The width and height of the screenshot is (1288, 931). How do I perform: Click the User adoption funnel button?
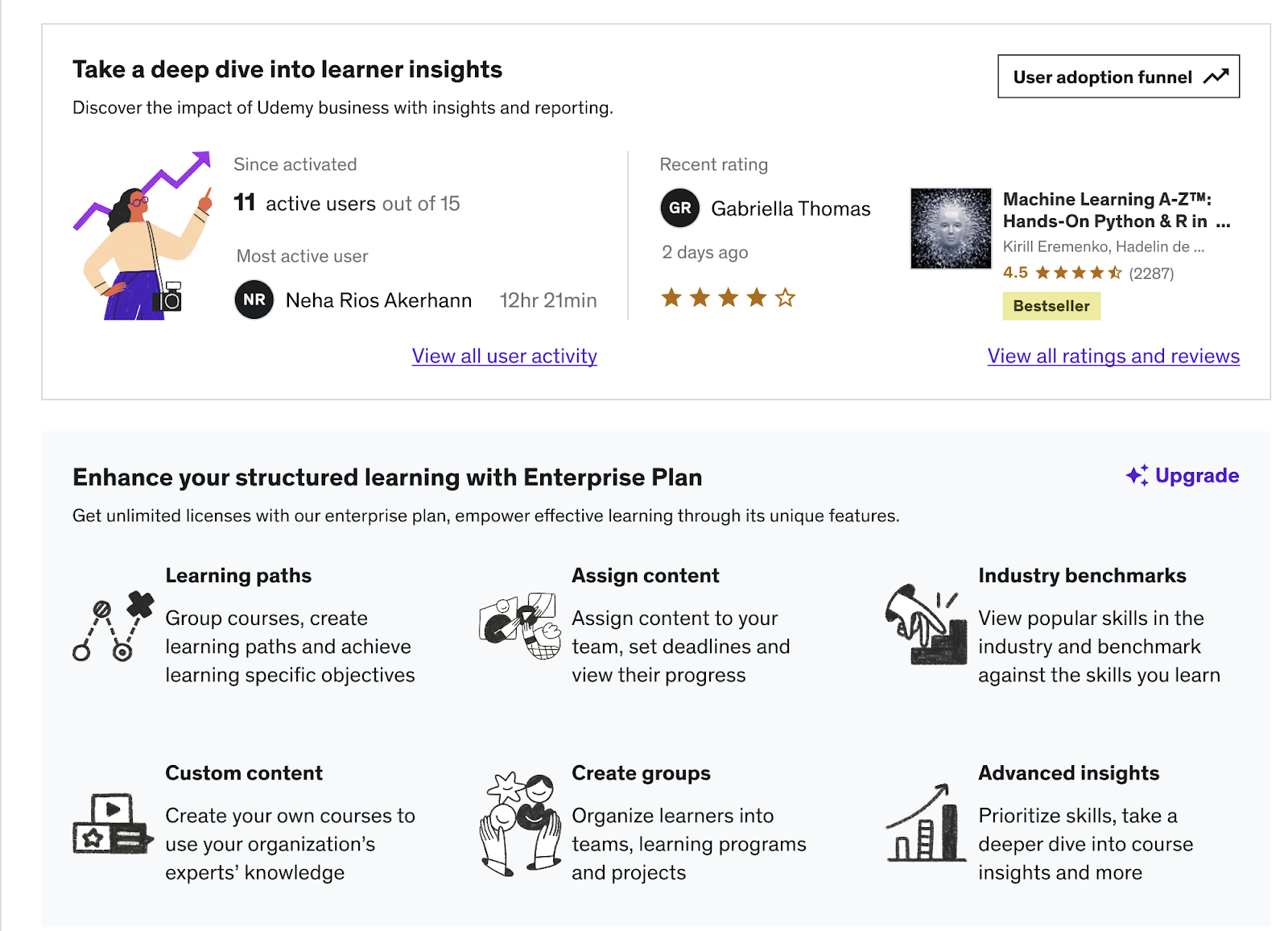1118,77
